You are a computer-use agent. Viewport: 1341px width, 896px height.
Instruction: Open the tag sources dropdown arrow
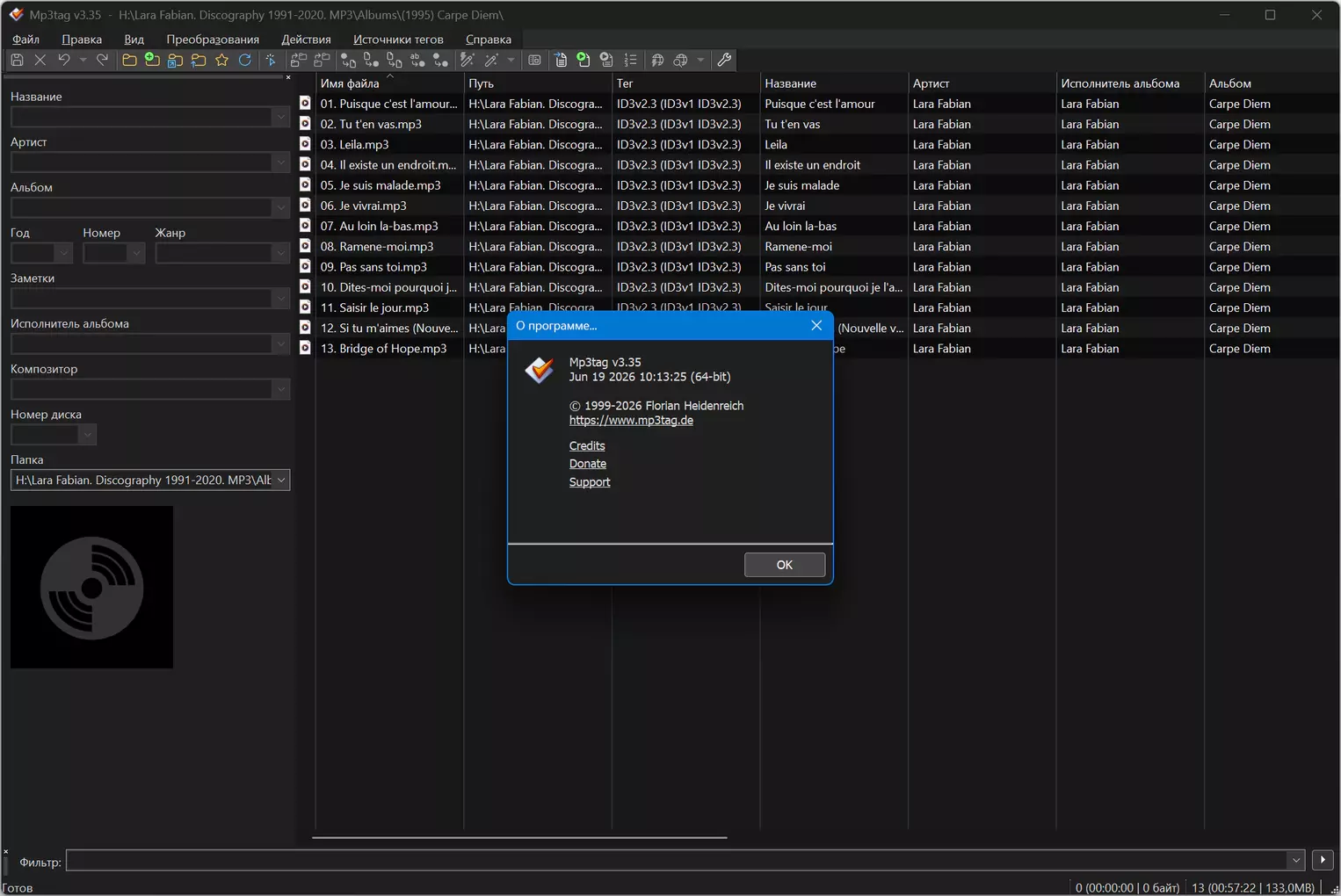pyautogui.click(x=700, y=60)
